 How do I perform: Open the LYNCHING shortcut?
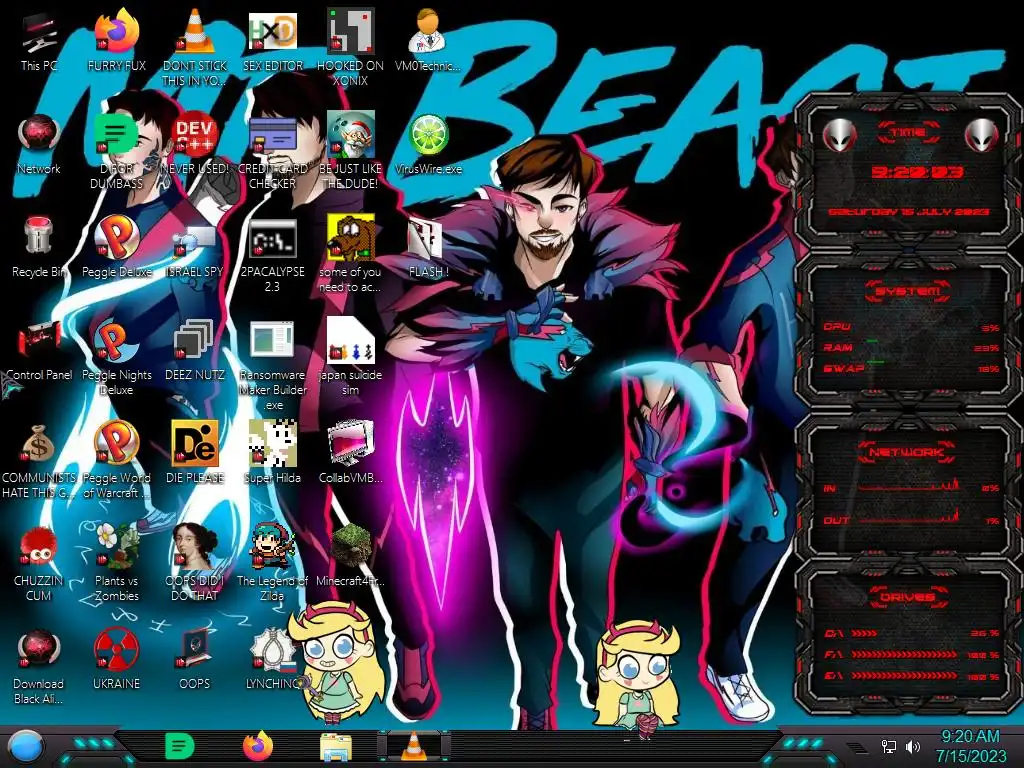(273, 660)
